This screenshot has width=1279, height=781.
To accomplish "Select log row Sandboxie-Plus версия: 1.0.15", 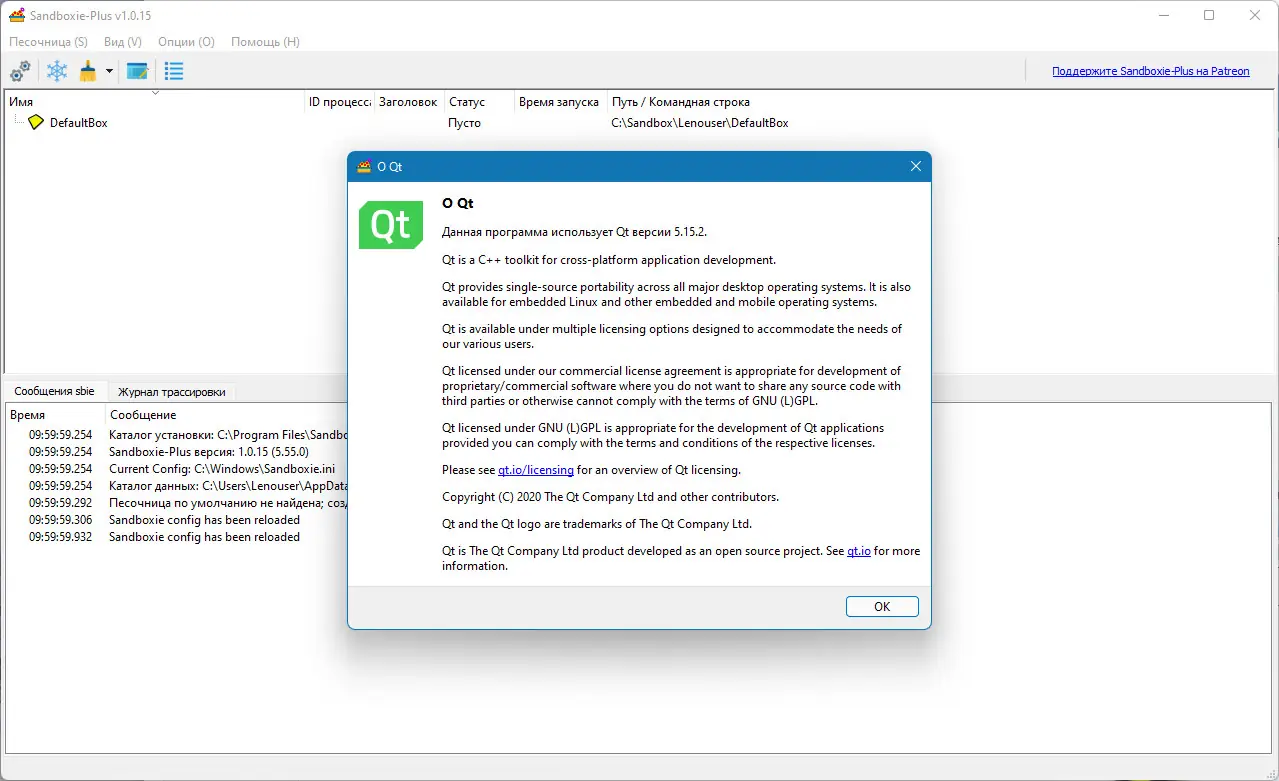I will (177, 452).
